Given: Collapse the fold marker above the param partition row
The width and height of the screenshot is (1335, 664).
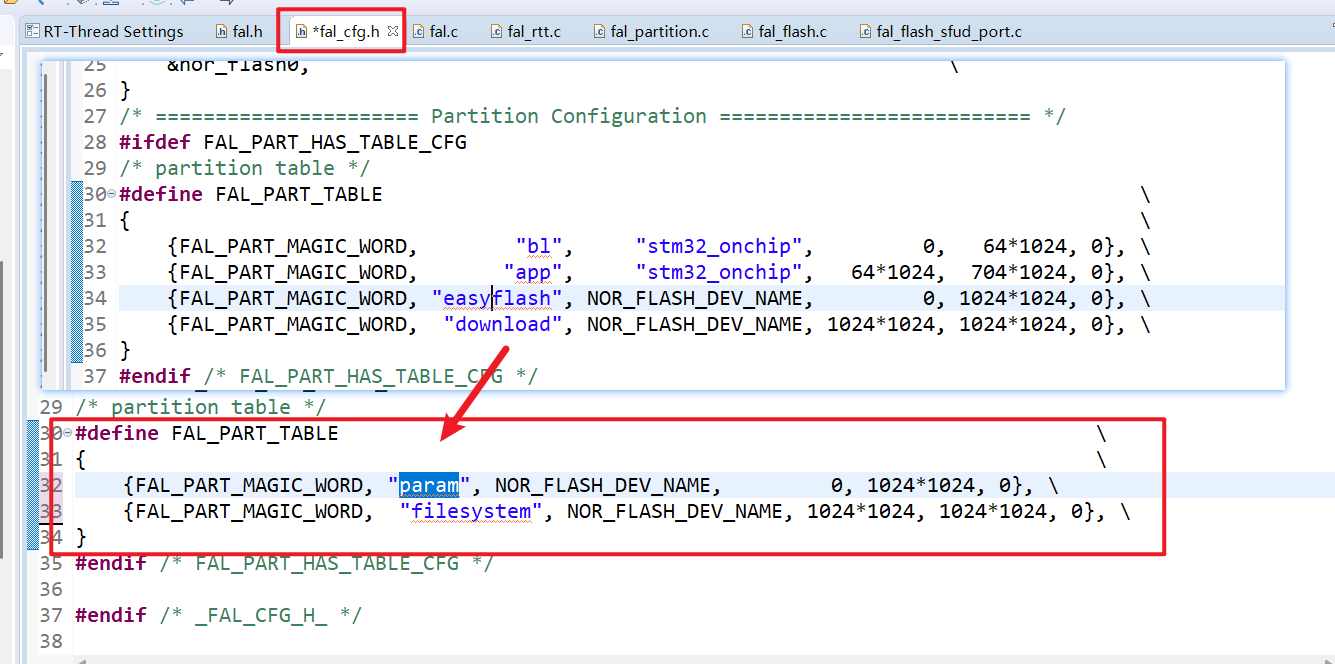Looking at the screenshot, I should pos(68,433).
